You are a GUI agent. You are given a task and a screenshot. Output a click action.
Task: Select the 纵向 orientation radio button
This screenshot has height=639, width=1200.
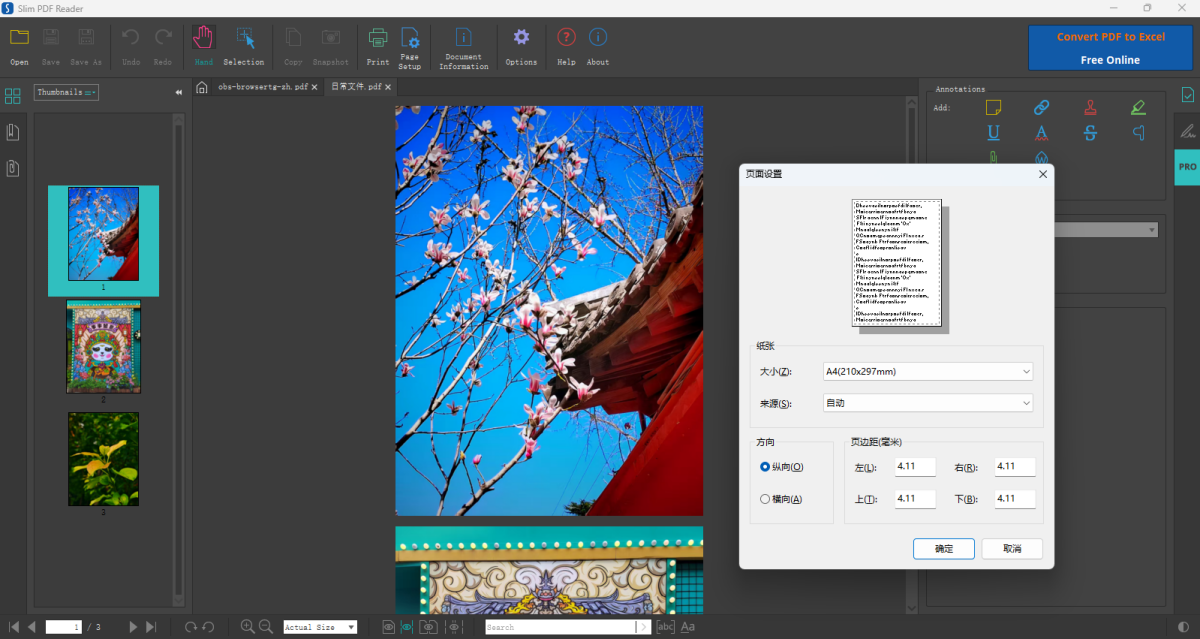coord(765,466)
